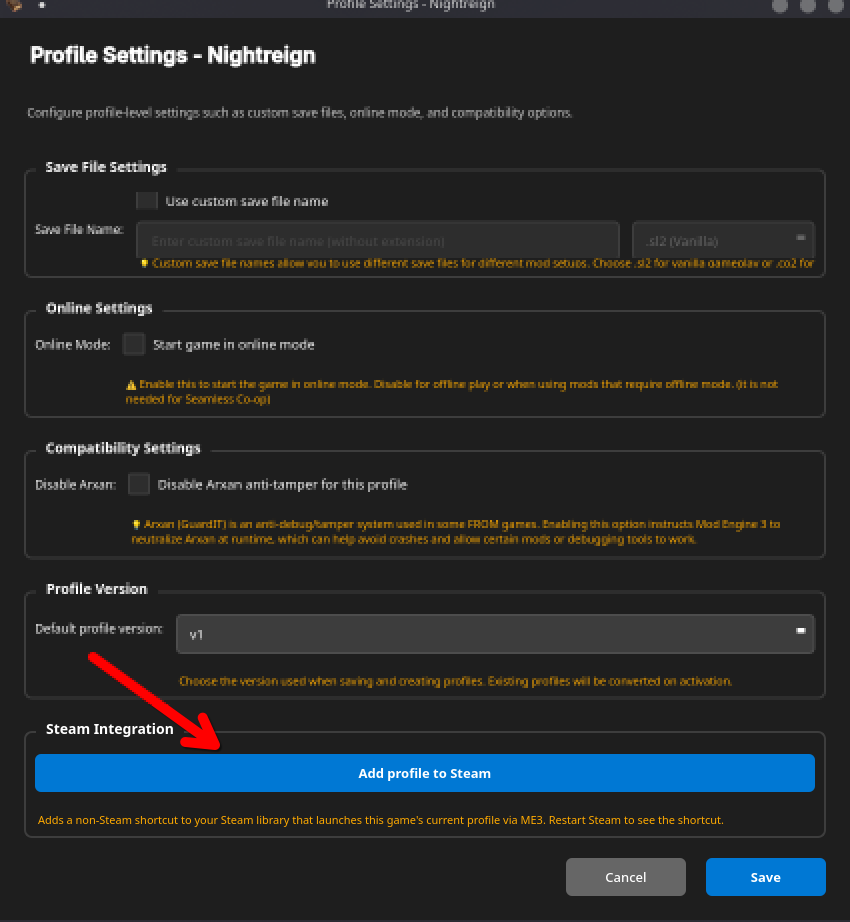Open the default profile version dropdown

click(x=495, y=632)
